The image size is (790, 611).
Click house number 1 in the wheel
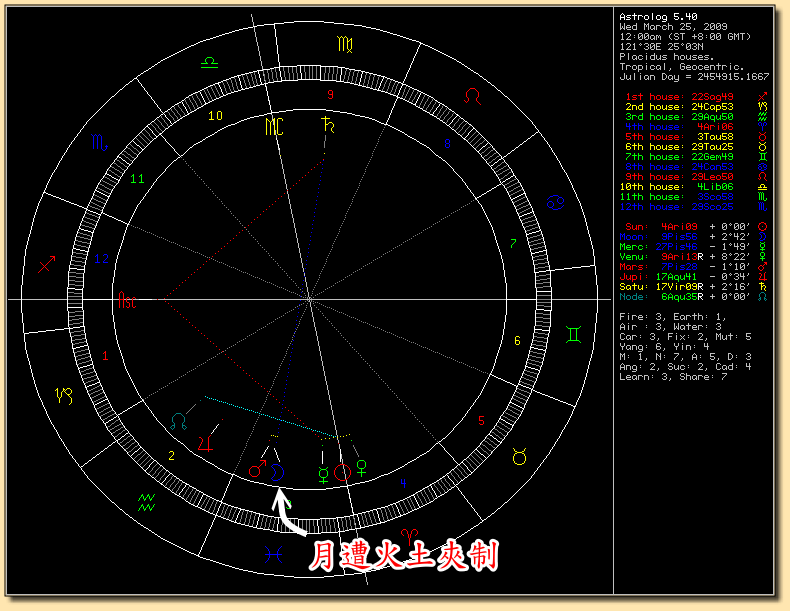click(105, 356)
